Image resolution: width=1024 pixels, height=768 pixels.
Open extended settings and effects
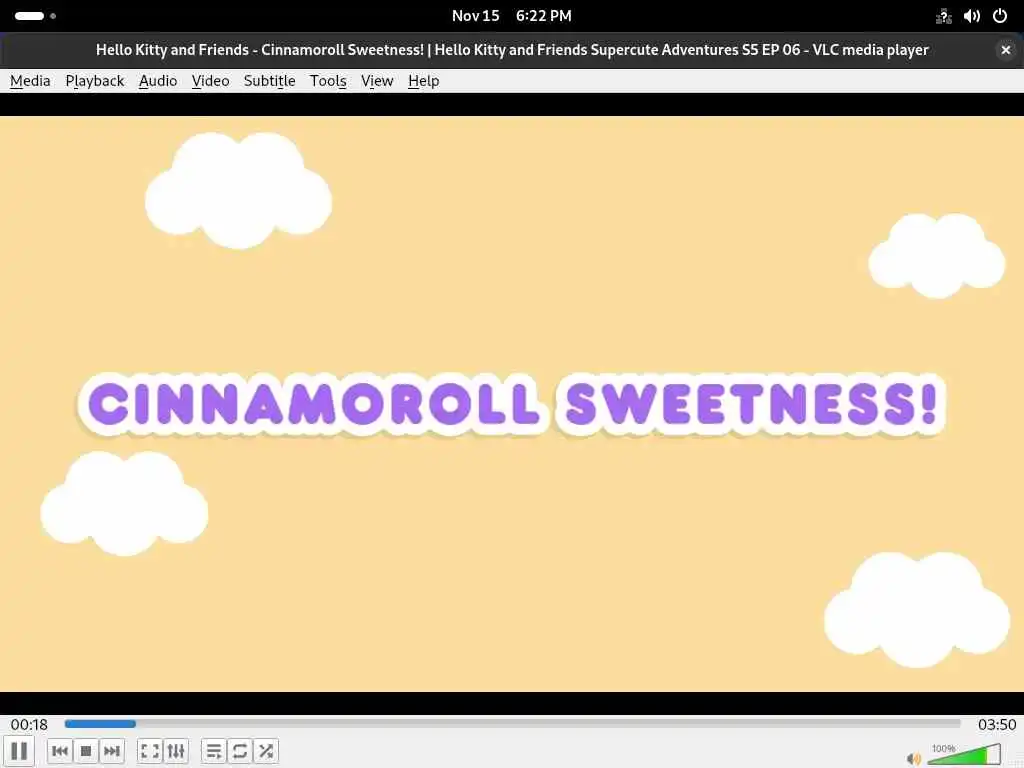coord(176,751)
